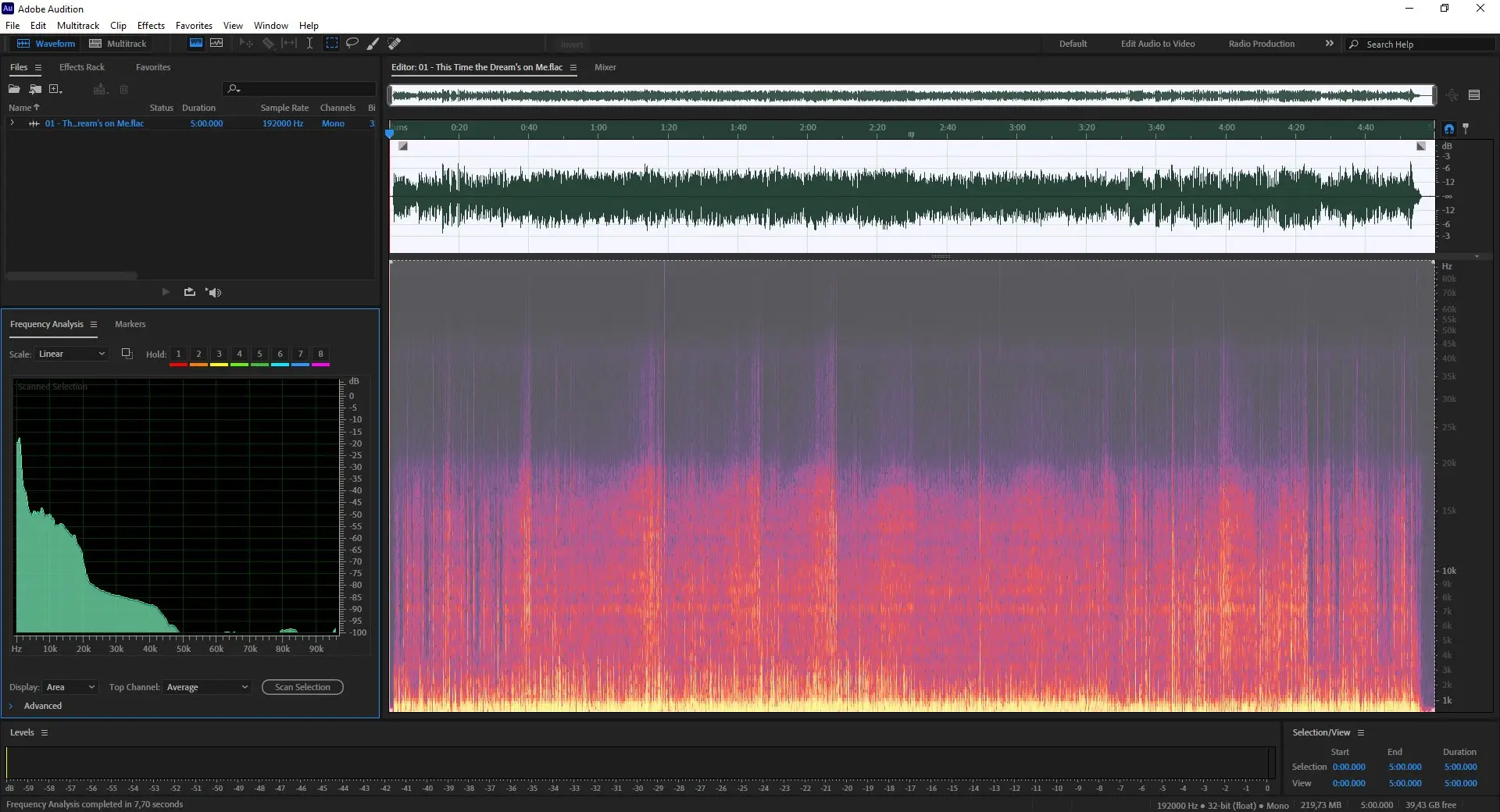Open the Levels panel menu

coord(45,733)
